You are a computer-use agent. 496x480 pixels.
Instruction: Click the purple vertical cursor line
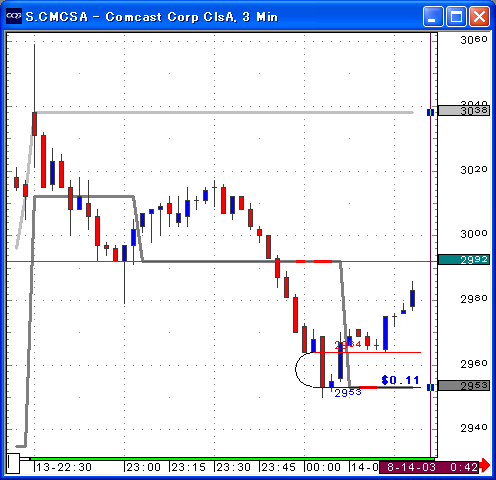(x=431, y=245)
